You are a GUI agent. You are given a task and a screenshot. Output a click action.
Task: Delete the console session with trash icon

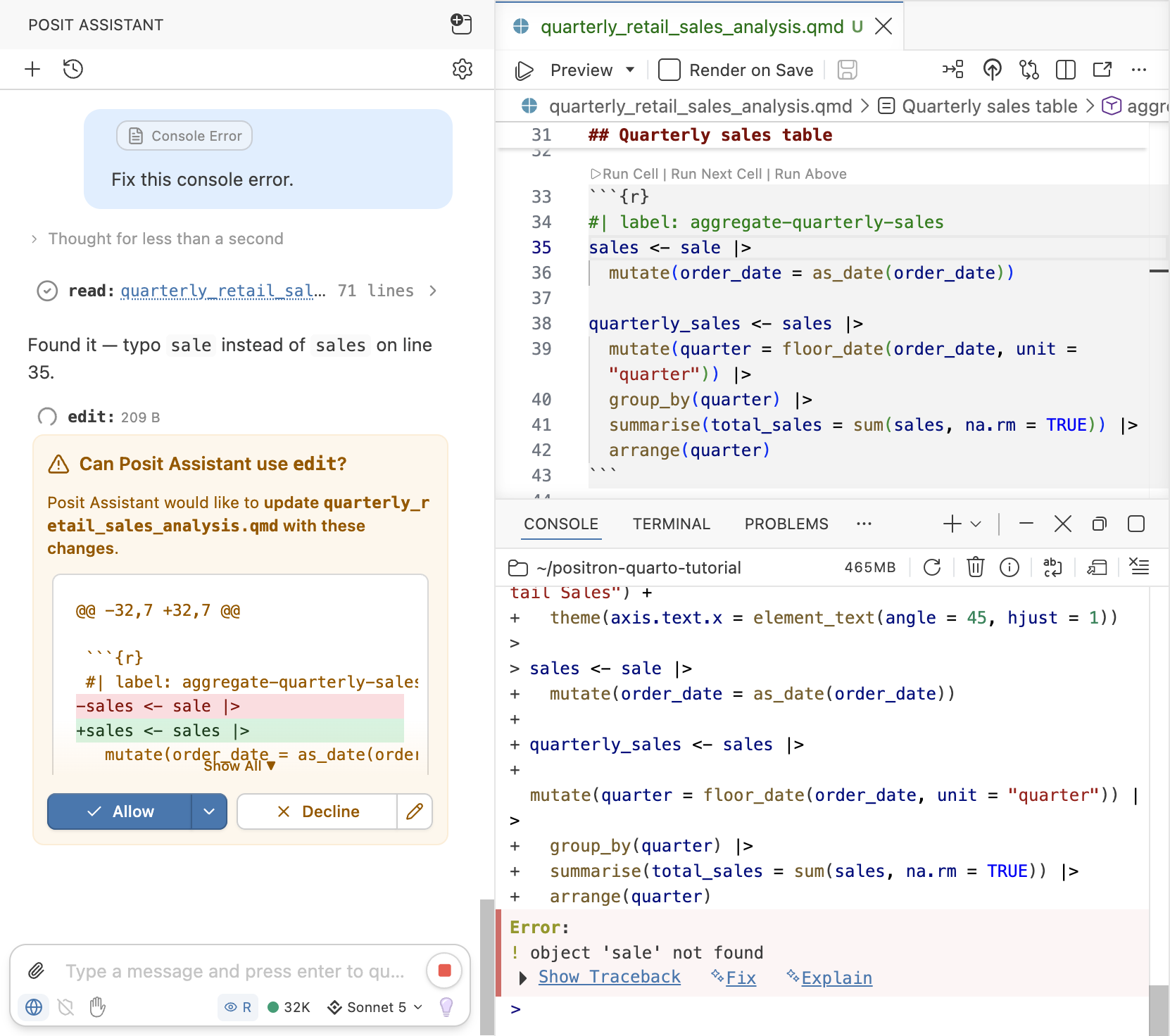[975, 567]
